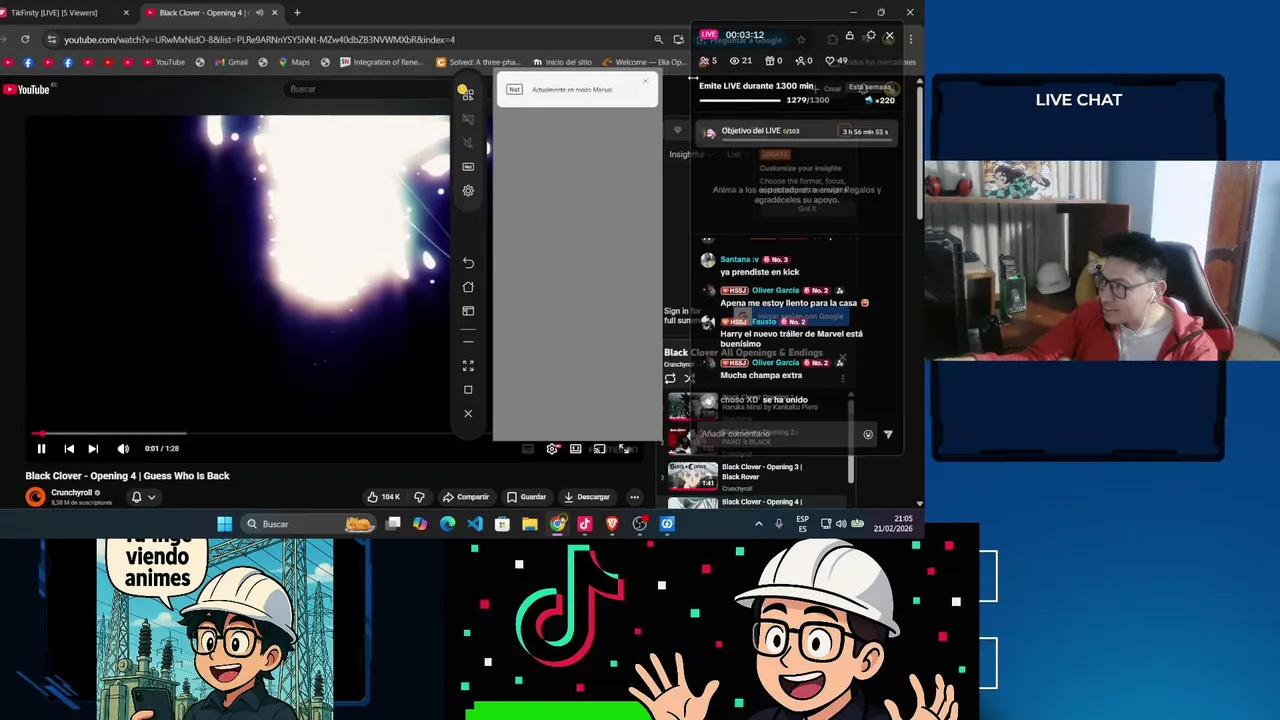Dismiss the modo Manual notification
1280x720 pixels.
pos(646,81)
